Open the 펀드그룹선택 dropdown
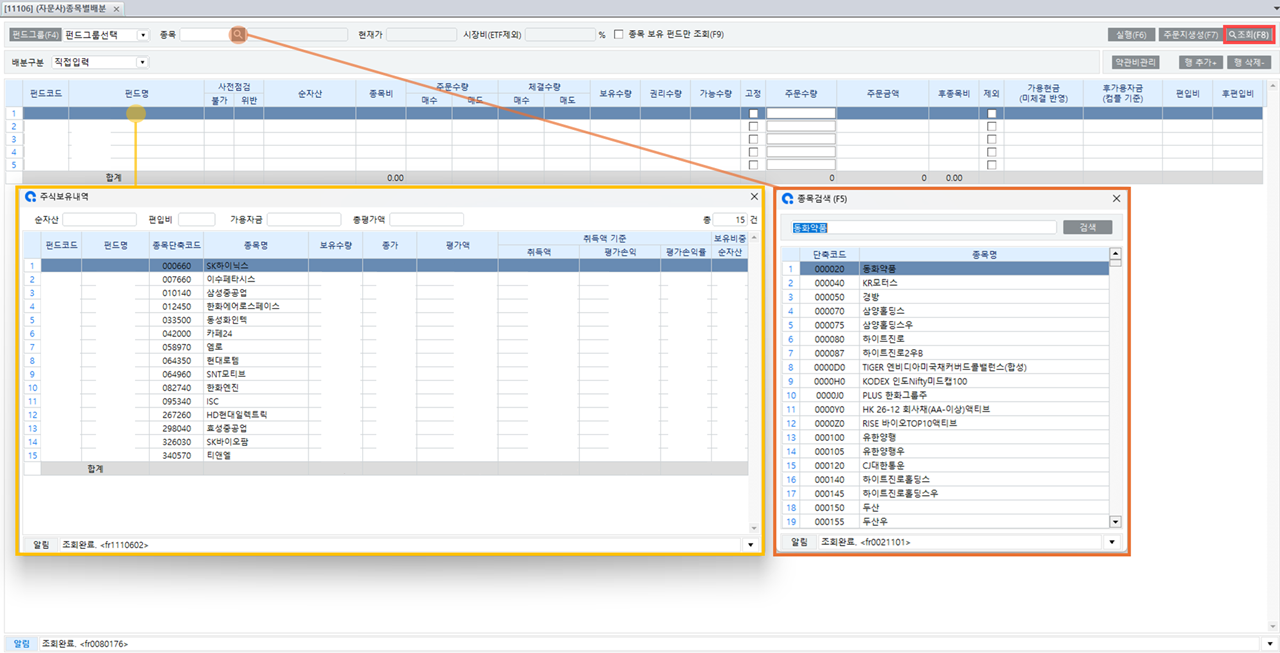The height and width of the screenshot is (653, 1280). coord(143,35)
